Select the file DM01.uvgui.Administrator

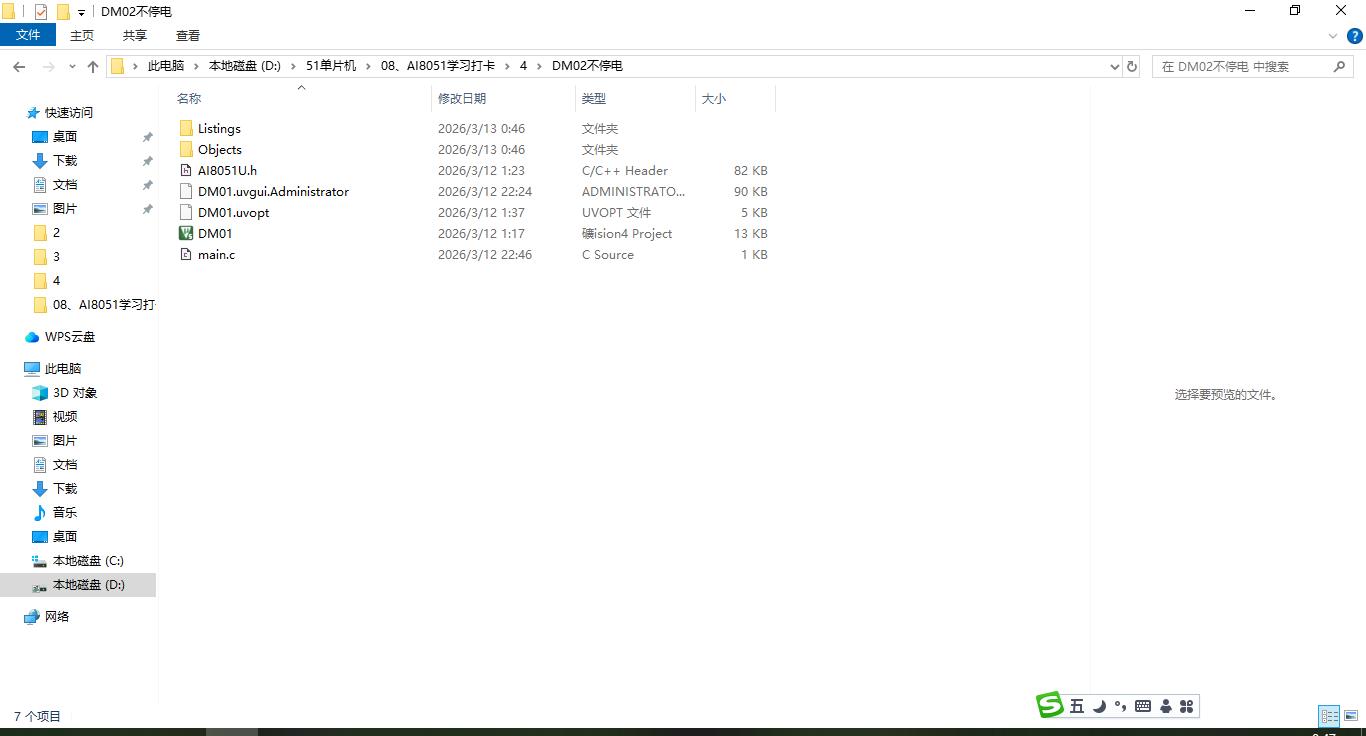click(x=273, y=191)
